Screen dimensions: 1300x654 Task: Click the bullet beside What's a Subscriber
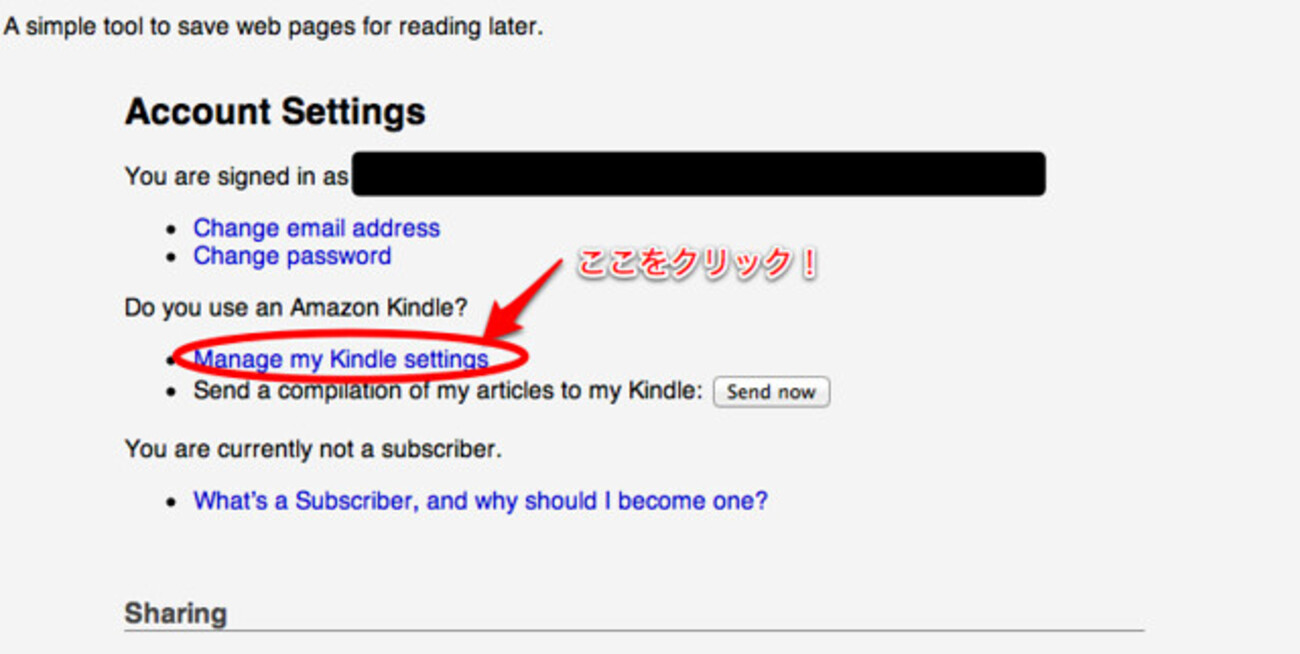[x=173, y=502]
